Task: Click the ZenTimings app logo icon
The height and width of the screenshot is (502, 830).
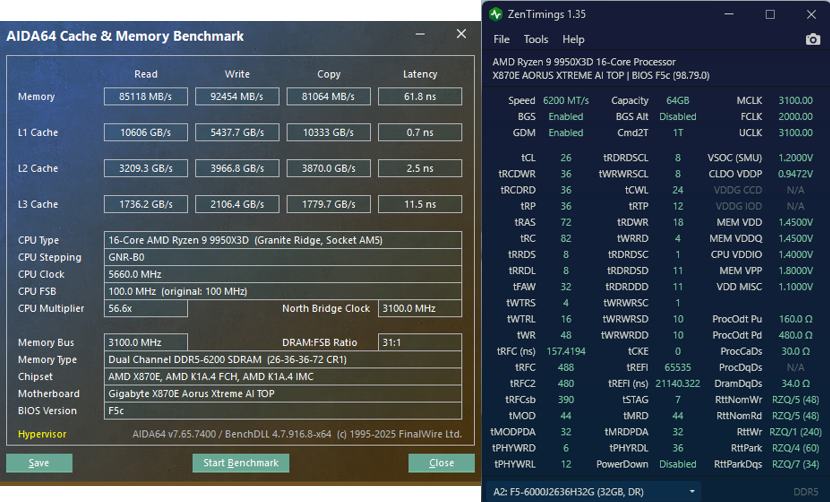Action: (x=496, y=14)
